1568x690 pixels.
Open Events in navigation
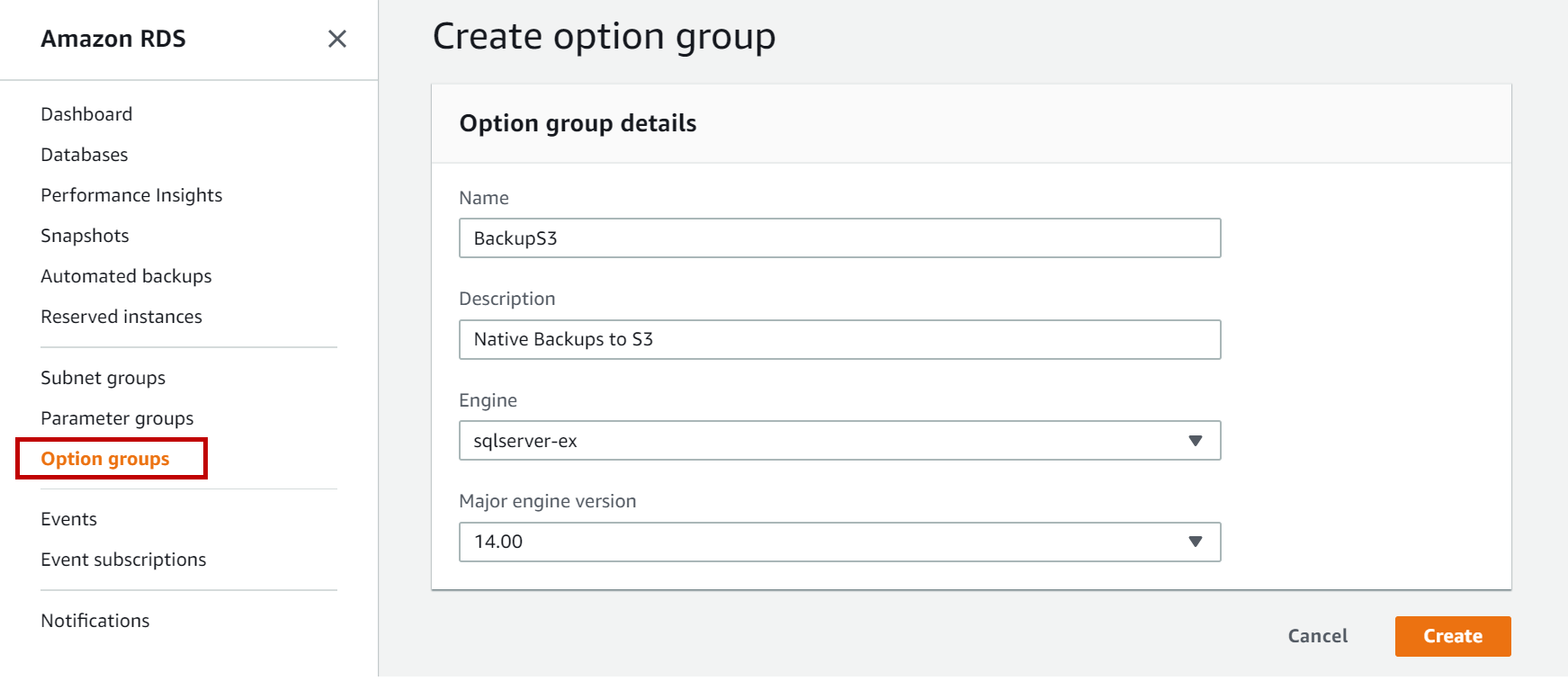tap(68, 519)
